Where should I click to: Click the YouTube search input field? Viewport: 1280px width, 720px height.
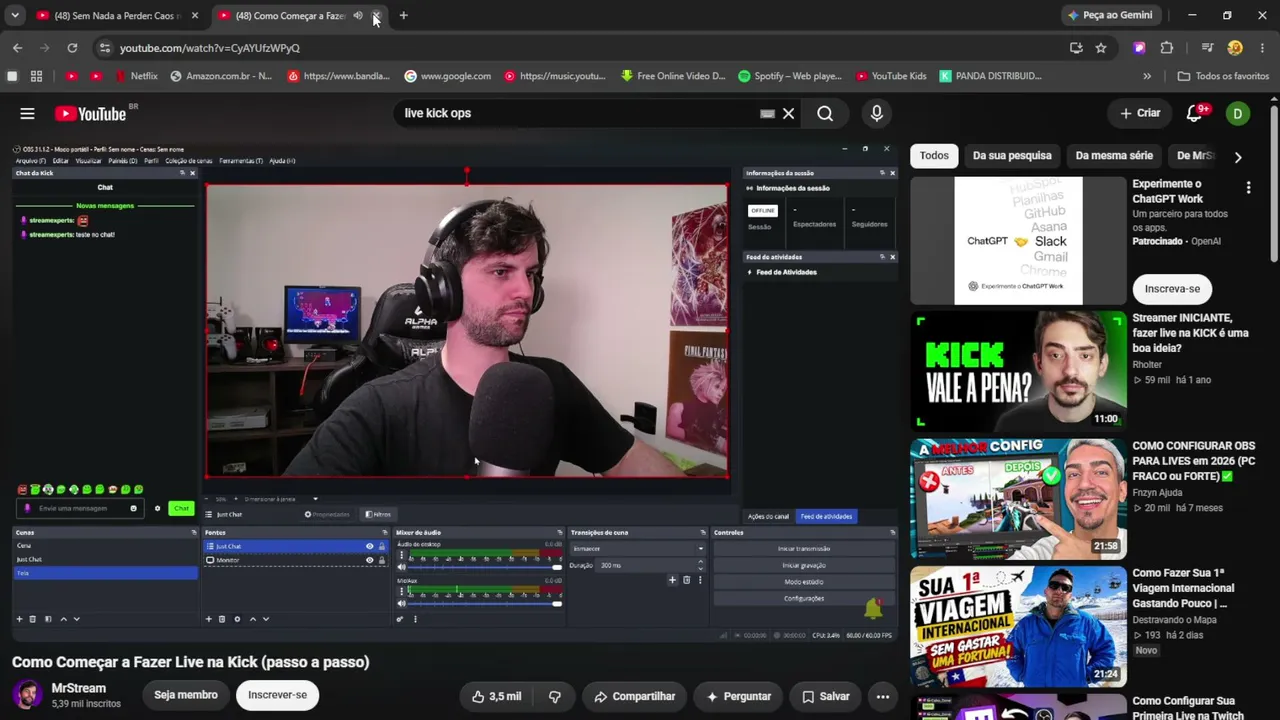[580, 114]
